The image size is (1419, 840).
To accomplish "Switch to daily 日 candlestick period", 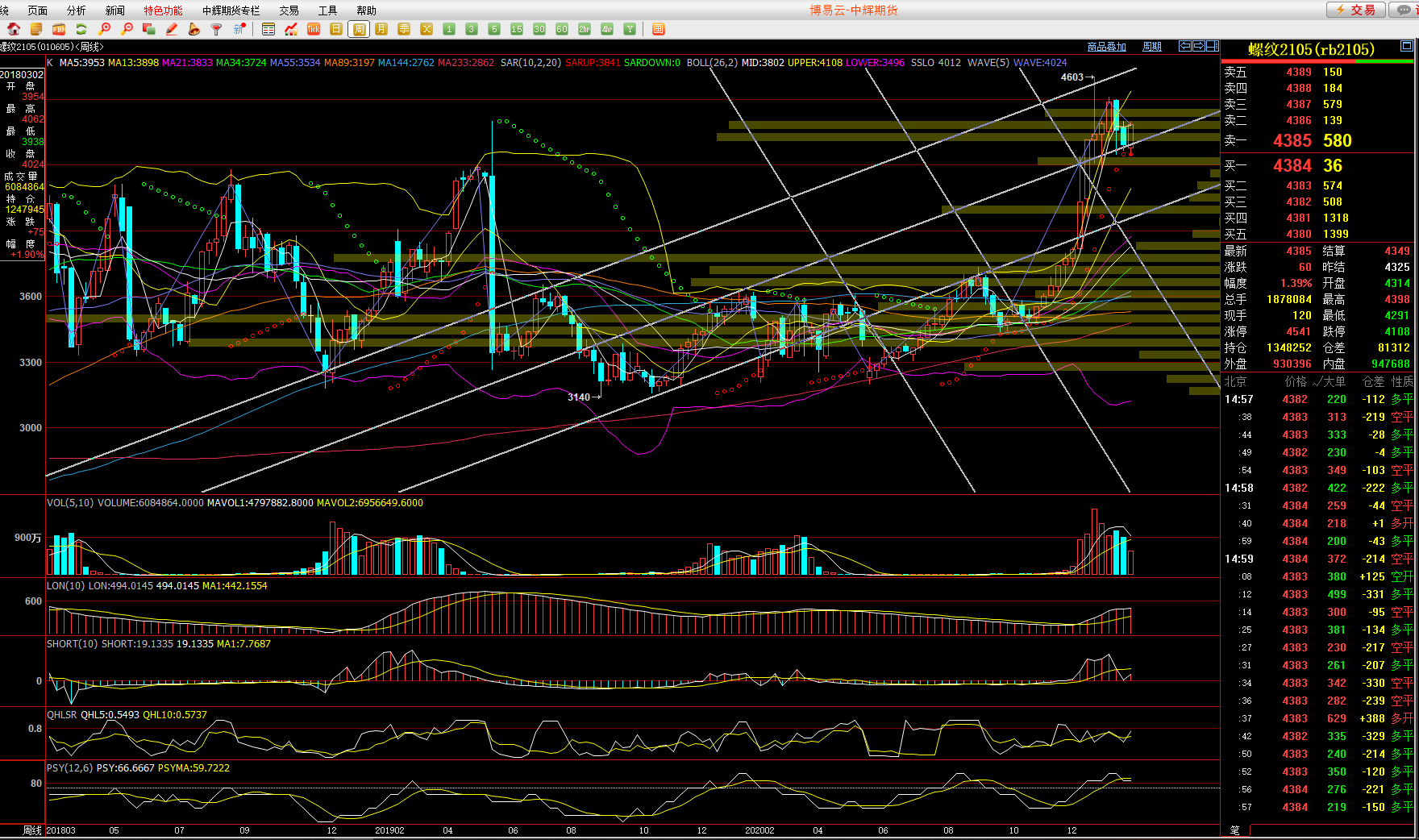I will [x=336, y=29].
